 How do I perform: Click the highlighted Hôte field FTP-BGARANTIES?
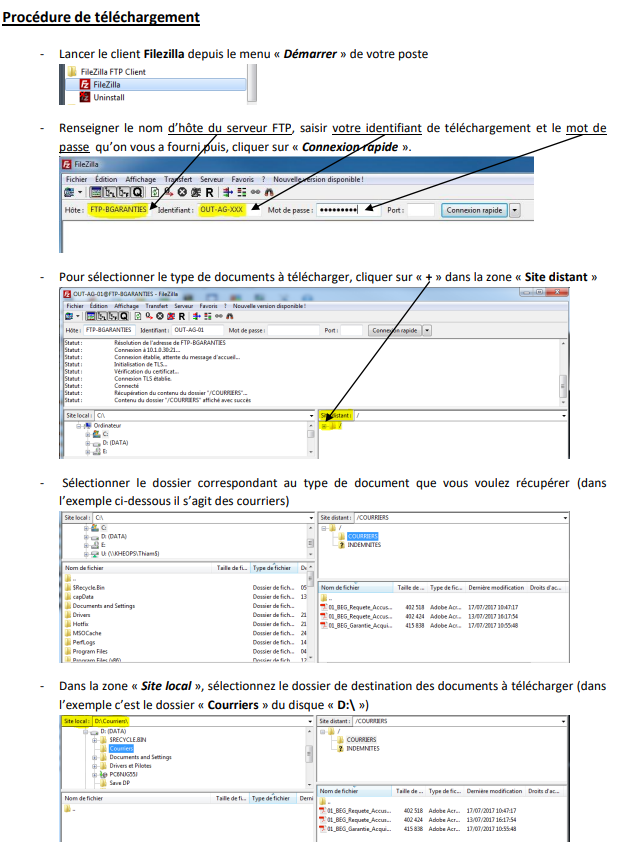[118, 210]
